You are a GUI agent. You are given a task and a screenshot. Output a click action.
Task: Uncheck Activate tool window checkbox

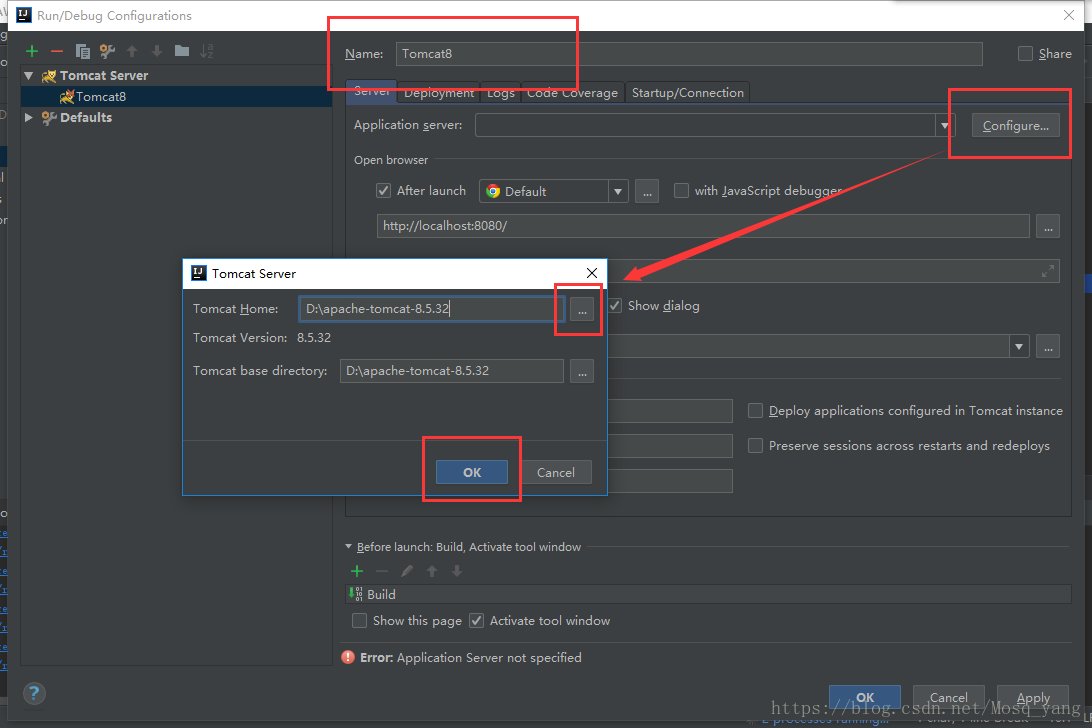pos(476,621)
